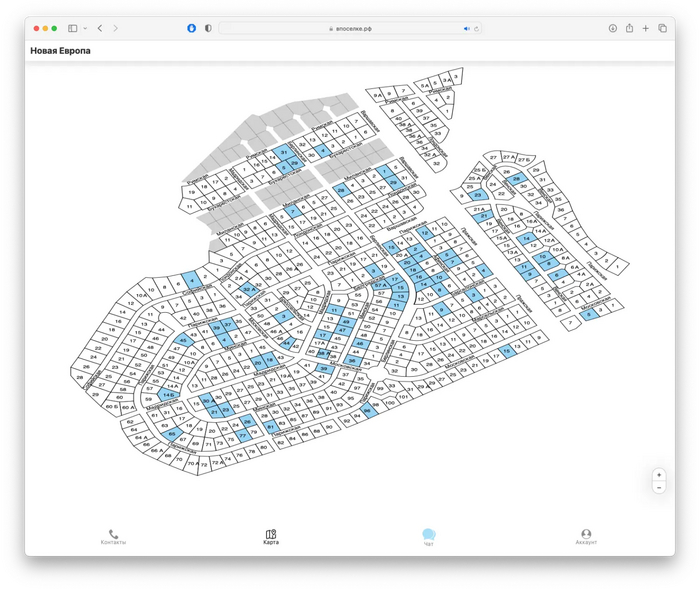Select plot 60 A

pyautogui.click(x=128, y=407)
